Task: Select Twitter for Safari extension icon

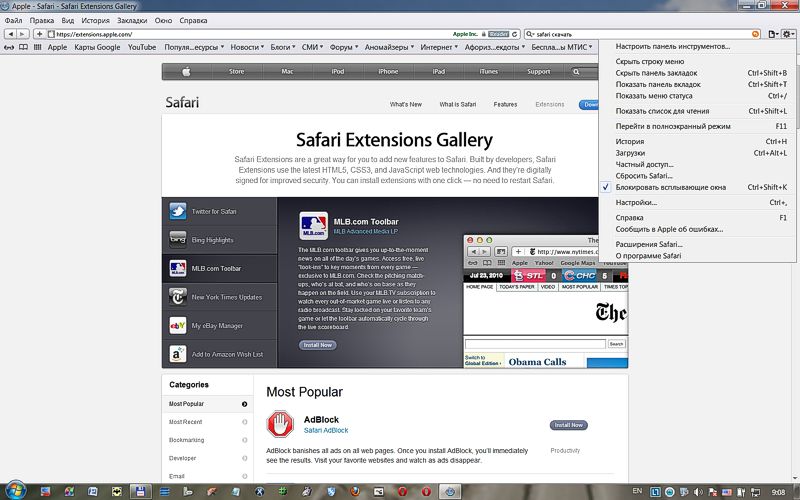Action: (178, 211)
